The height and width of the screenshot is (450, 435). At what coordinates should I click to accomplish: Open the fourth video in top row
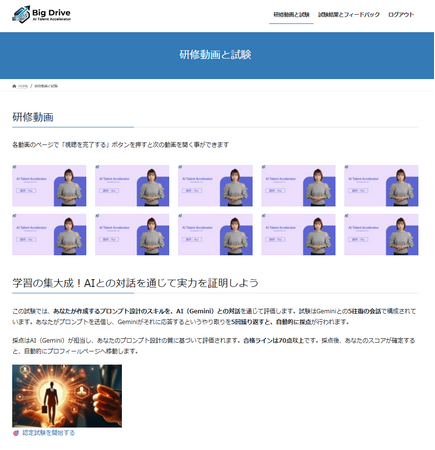tap(298, 186)
